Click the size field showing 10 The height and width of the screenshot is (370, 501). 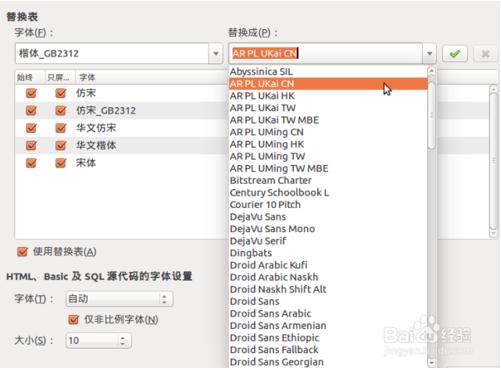92,340
